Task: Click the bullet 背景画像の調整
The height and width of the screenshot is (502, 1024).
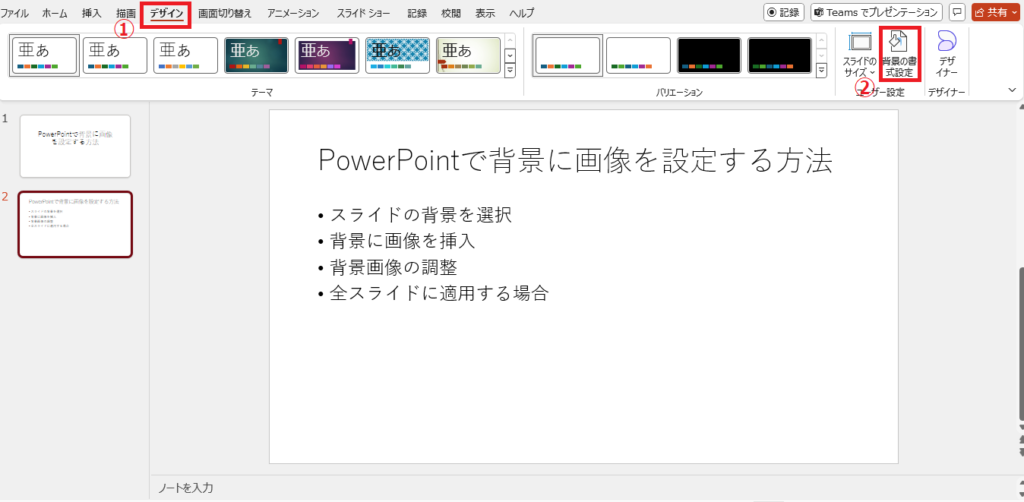Action: coord(393,267)
